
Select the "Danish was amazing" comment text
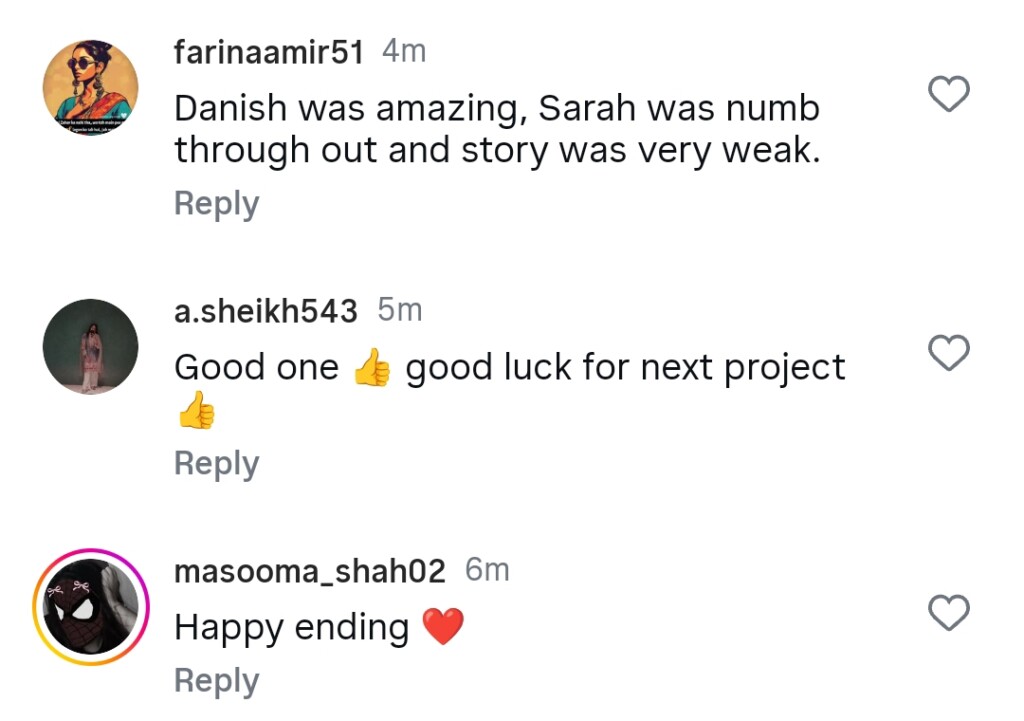(497, 129)
